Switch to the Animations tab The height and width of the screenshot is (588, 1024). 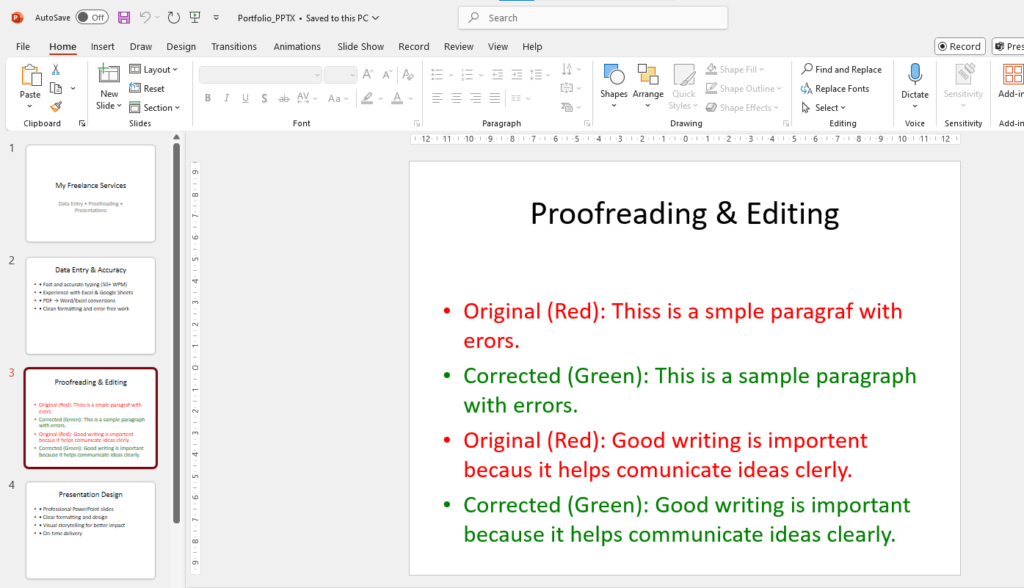(x=297, y=46)
